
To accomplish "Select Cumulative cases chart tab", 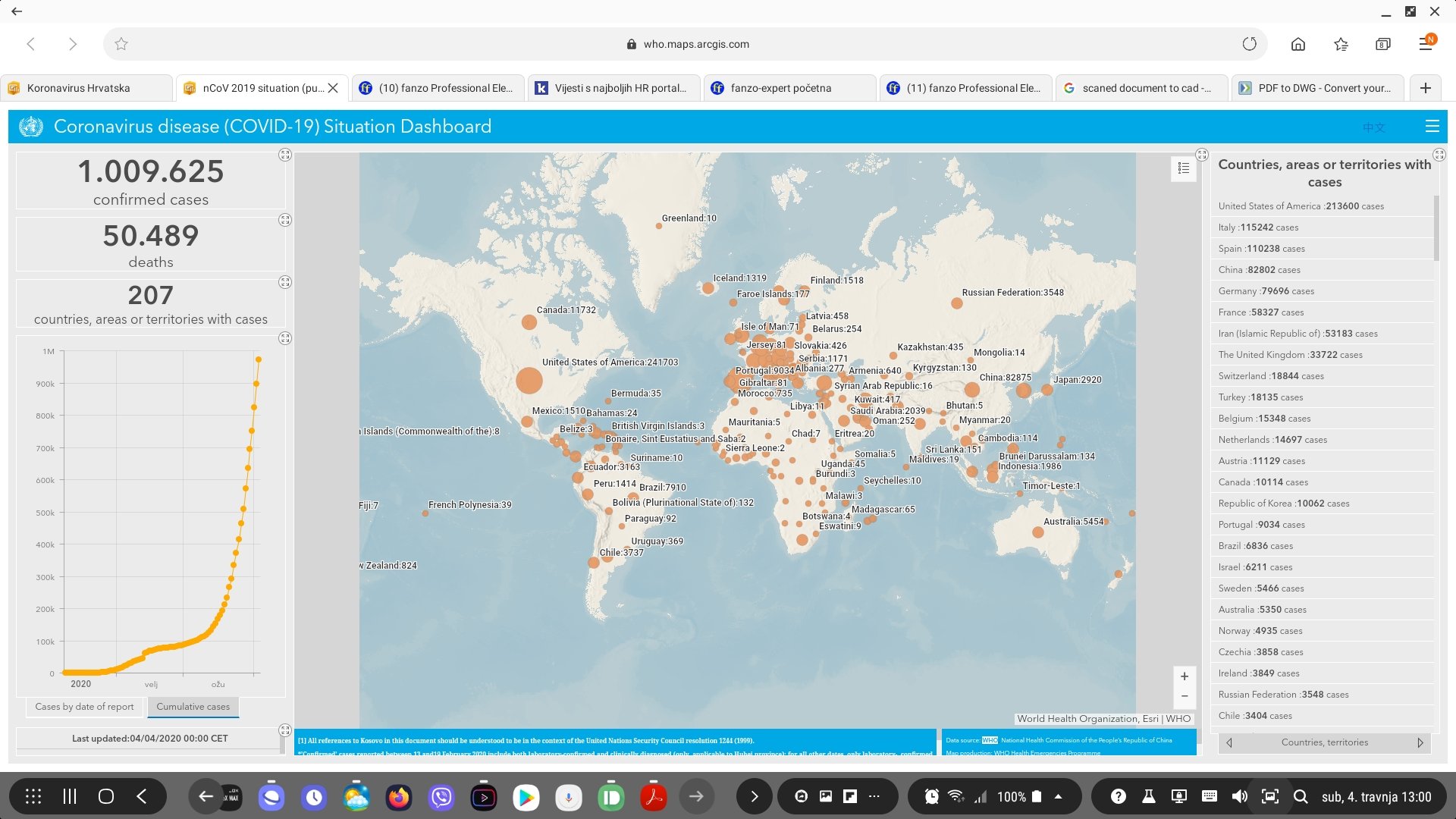I will click(x=193, y=707).
